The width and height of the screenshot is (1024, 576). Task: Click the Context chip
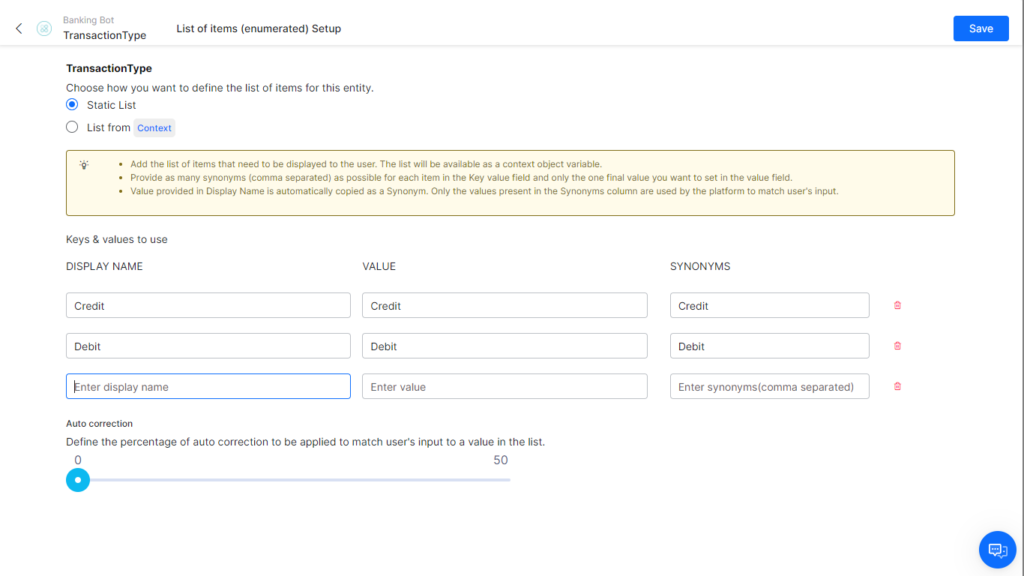pyautogui.click(x=154, y=127)
